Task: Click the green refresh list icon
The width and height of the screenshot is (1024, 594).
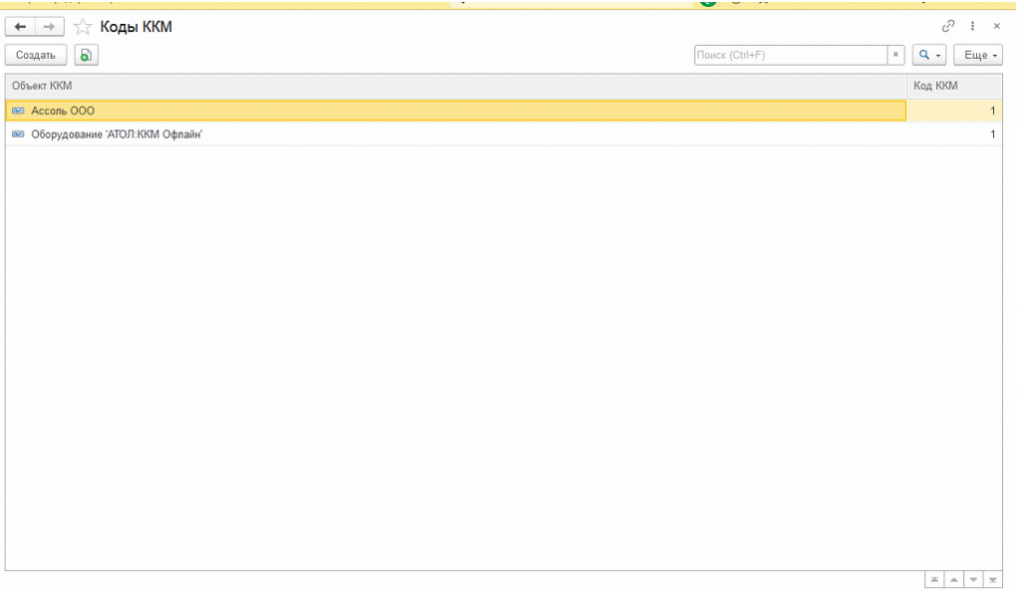Action: (x=85, y=56)
